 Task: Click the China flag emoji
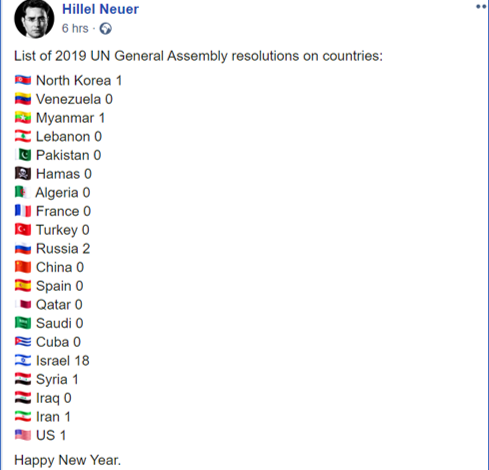point(23,267)
